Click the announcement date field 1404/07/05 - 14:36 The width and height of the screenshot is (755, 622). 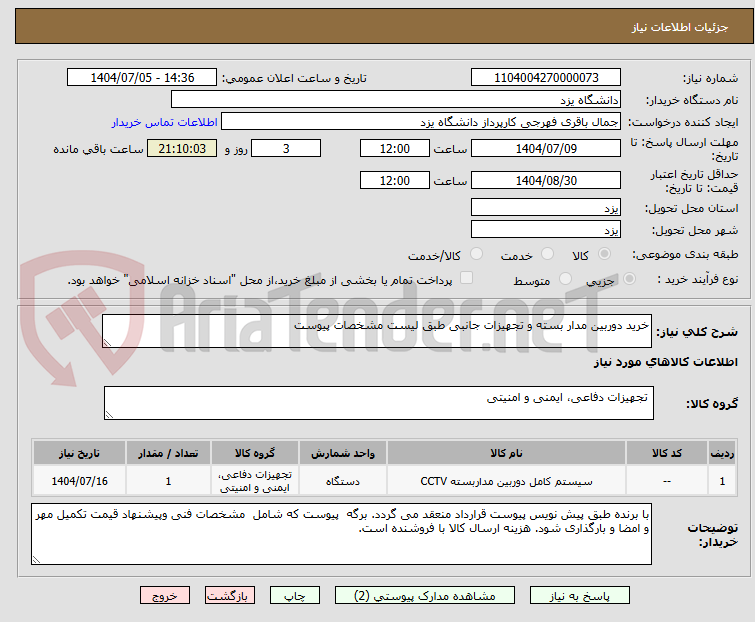[x=142, y=78]
